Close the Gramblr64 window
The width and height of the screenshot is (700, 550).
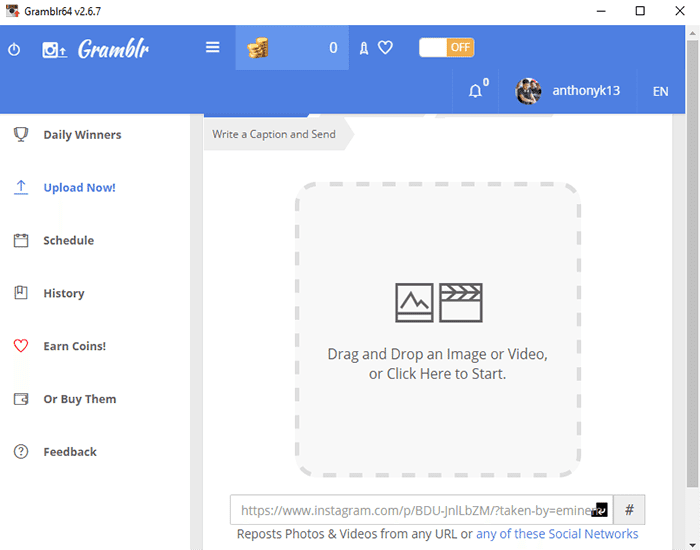pos(679,11)
